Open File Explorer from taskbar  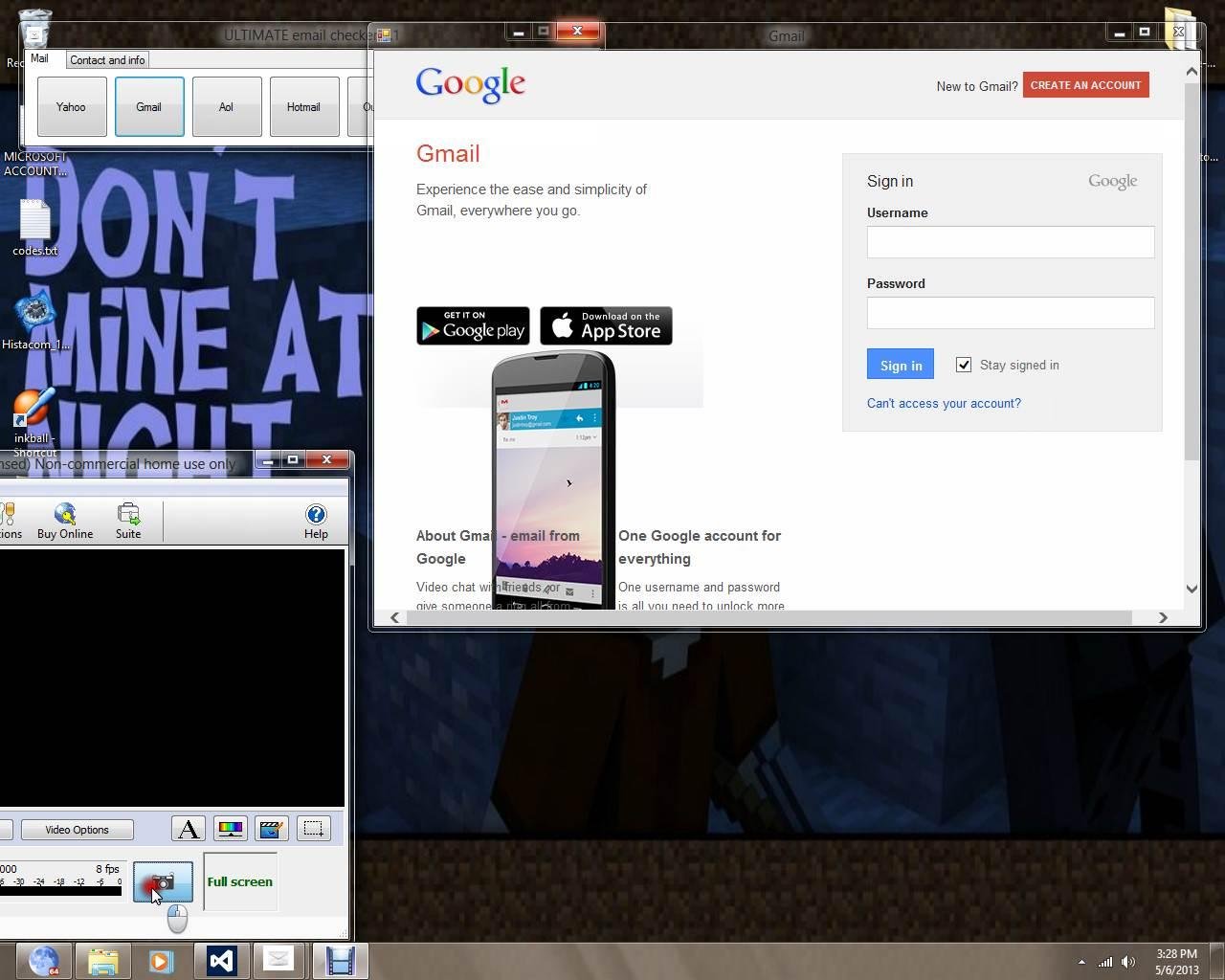102,960
